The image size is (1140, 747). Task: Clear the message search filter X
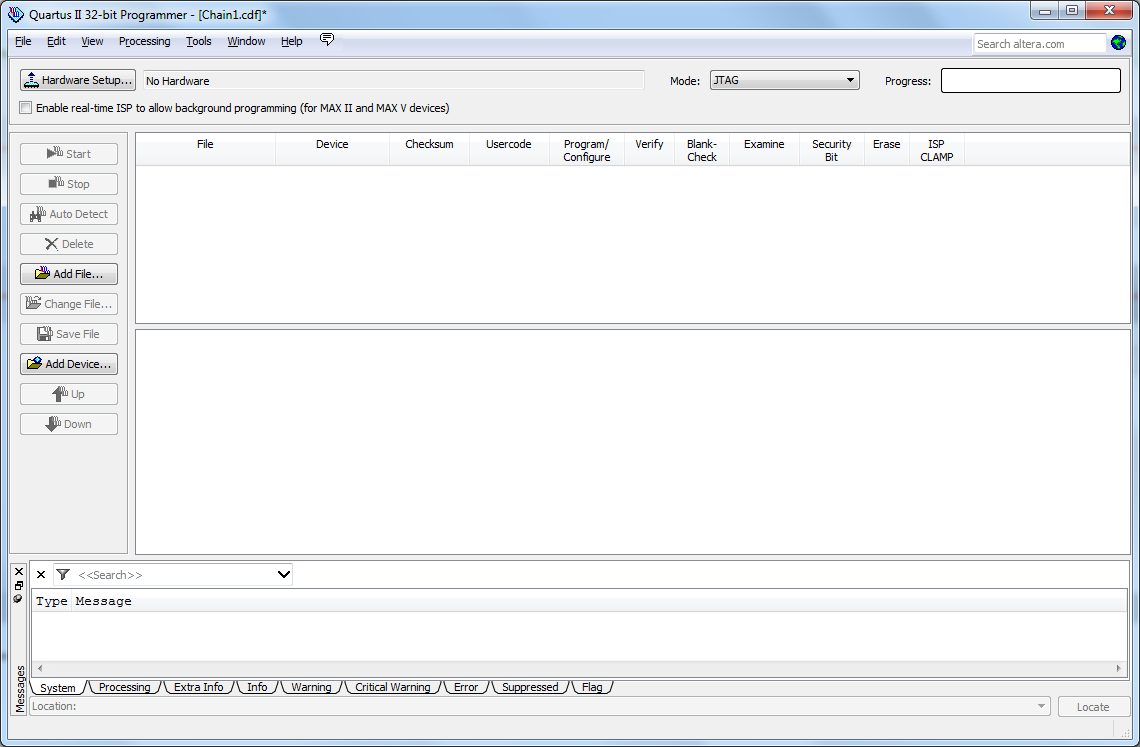[x=41, y=575]
